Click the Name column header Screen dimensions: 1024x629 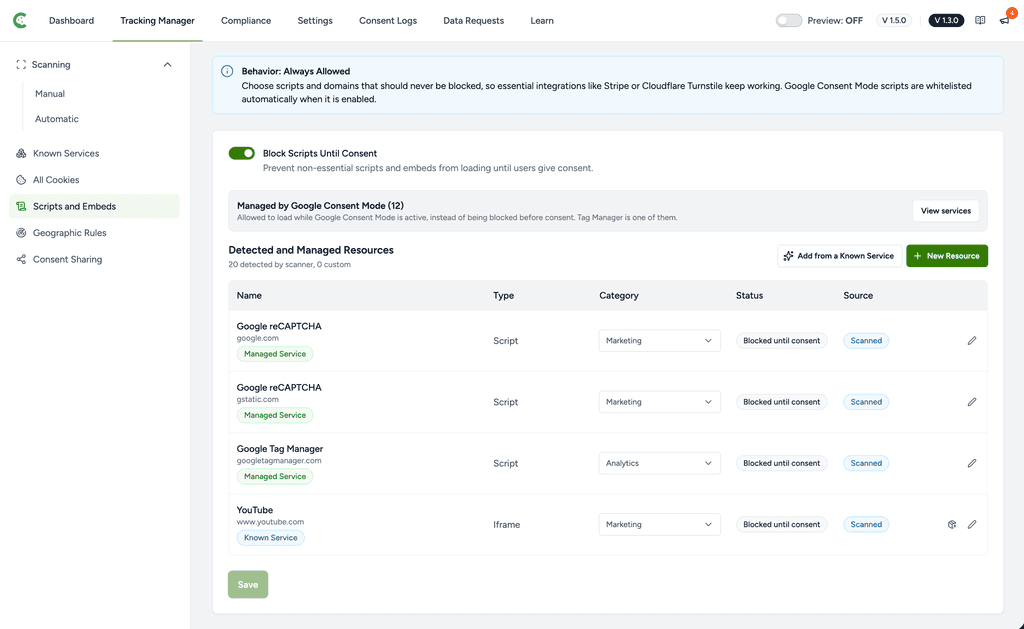click(249, 295)
